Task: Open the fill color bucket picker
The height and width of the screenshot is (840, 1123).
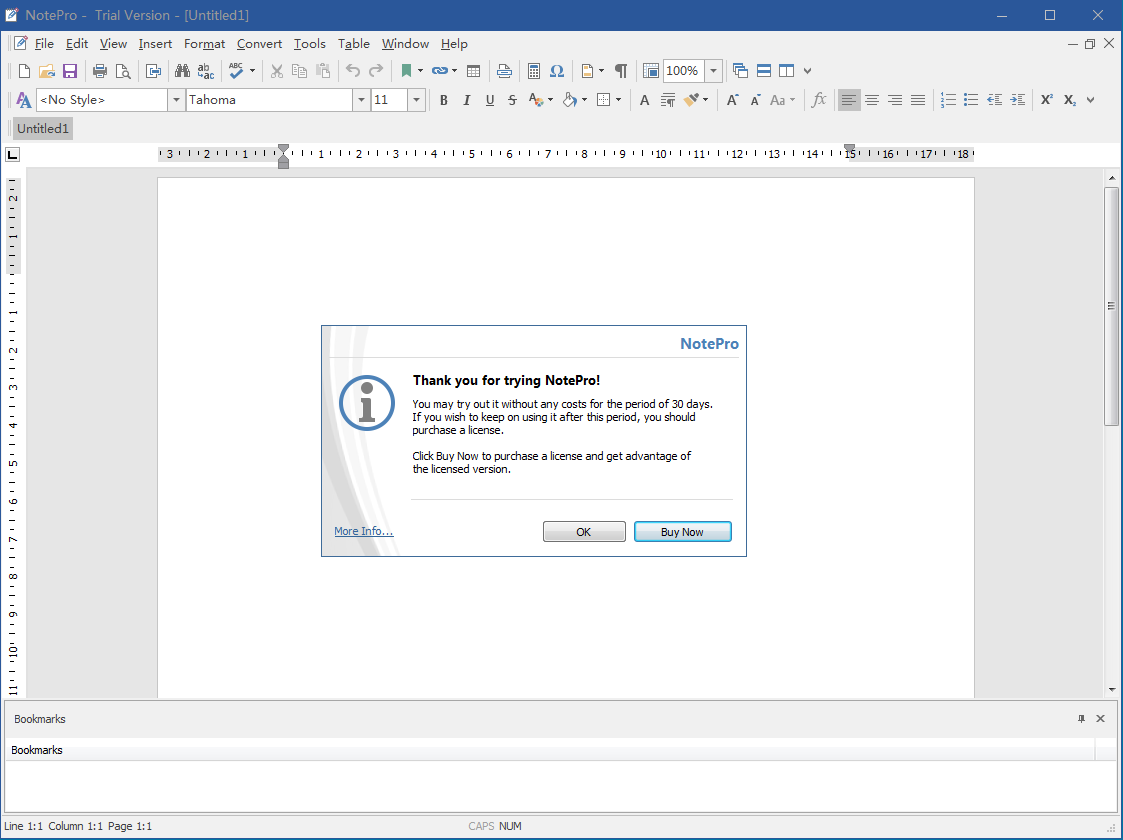Action: tap(570, 100)
